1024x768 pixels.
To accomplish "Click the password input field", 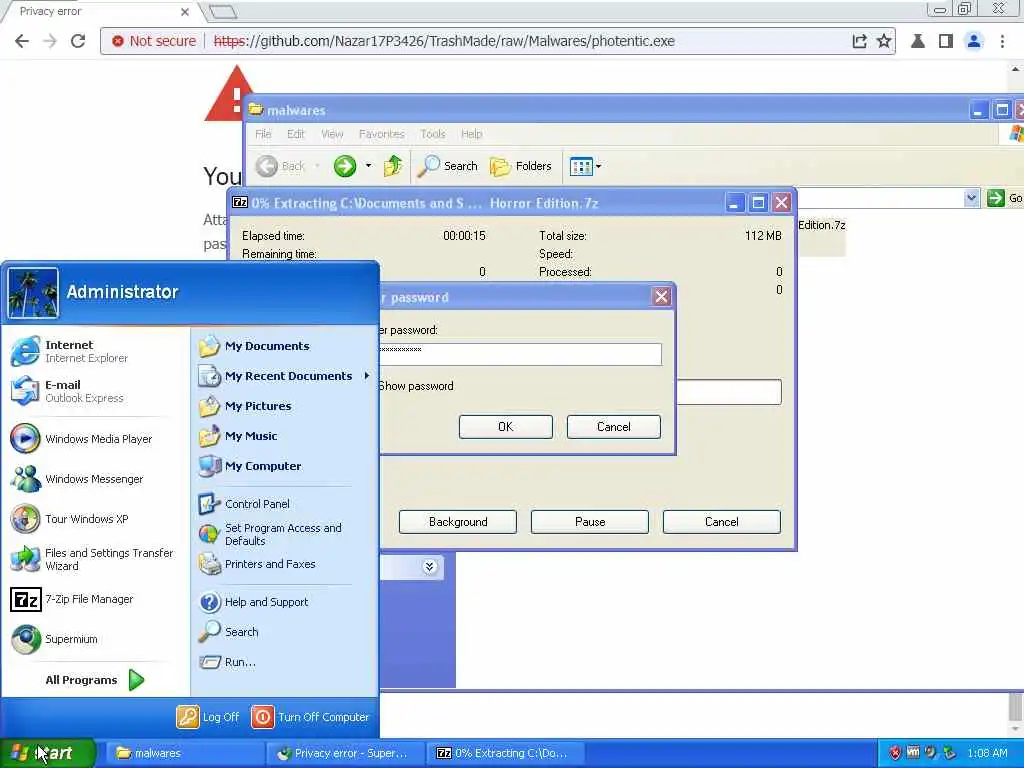I will 520,354.
